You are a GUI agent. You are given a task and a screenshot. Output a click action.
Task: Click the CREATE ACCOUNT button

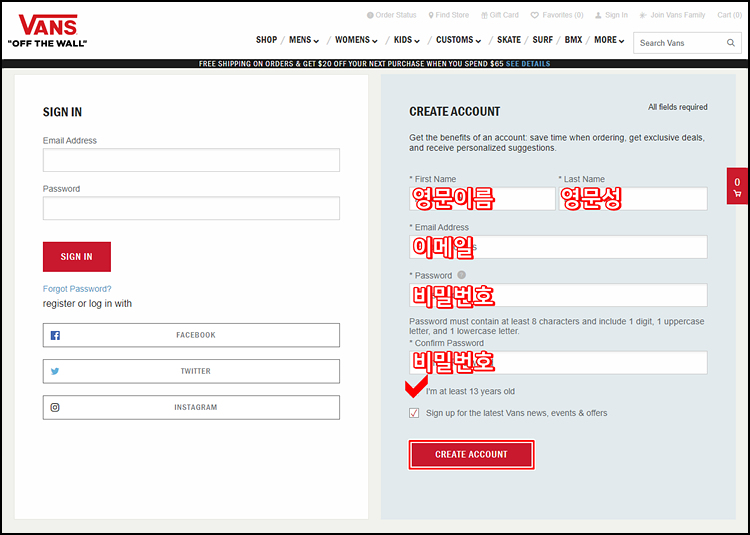click(471, 454)
